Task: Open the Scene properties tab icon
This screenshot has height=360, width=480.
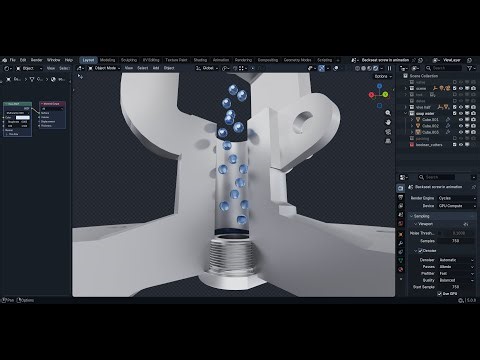Action: click(401, 215)
